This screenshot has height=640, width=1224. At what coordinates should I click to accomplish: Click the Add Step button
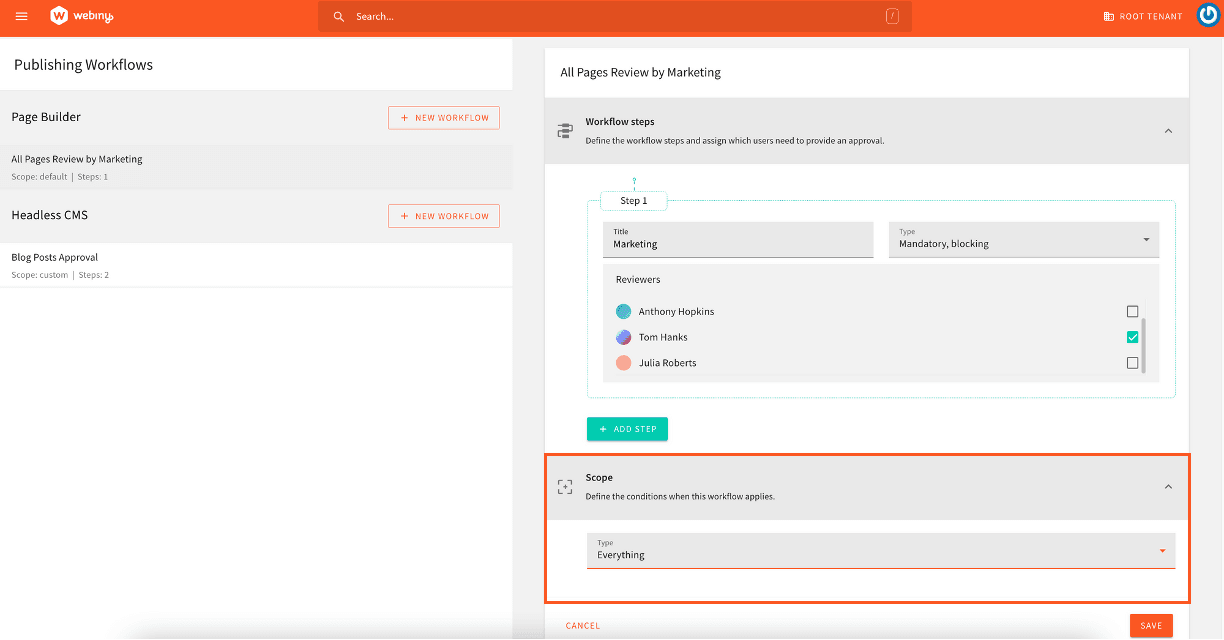tap(627, 429)
